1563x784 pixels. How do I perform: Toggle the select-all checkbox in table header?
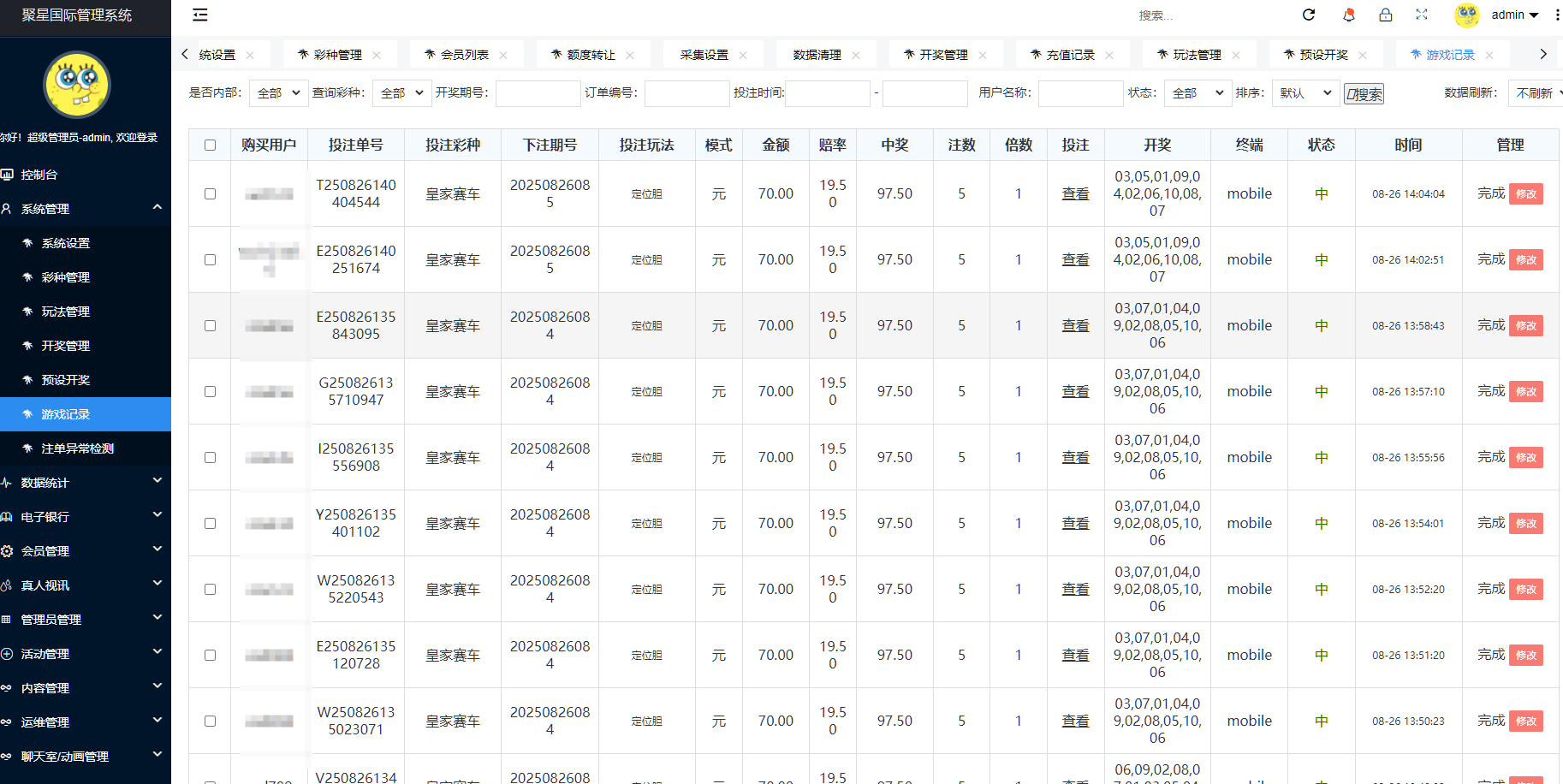(210, 145)
